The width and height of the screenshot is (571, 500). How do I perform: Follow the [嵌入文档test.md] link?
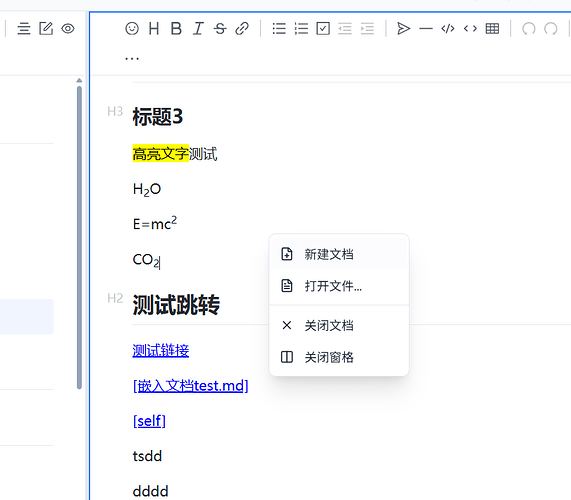click(x=190, y=386)
